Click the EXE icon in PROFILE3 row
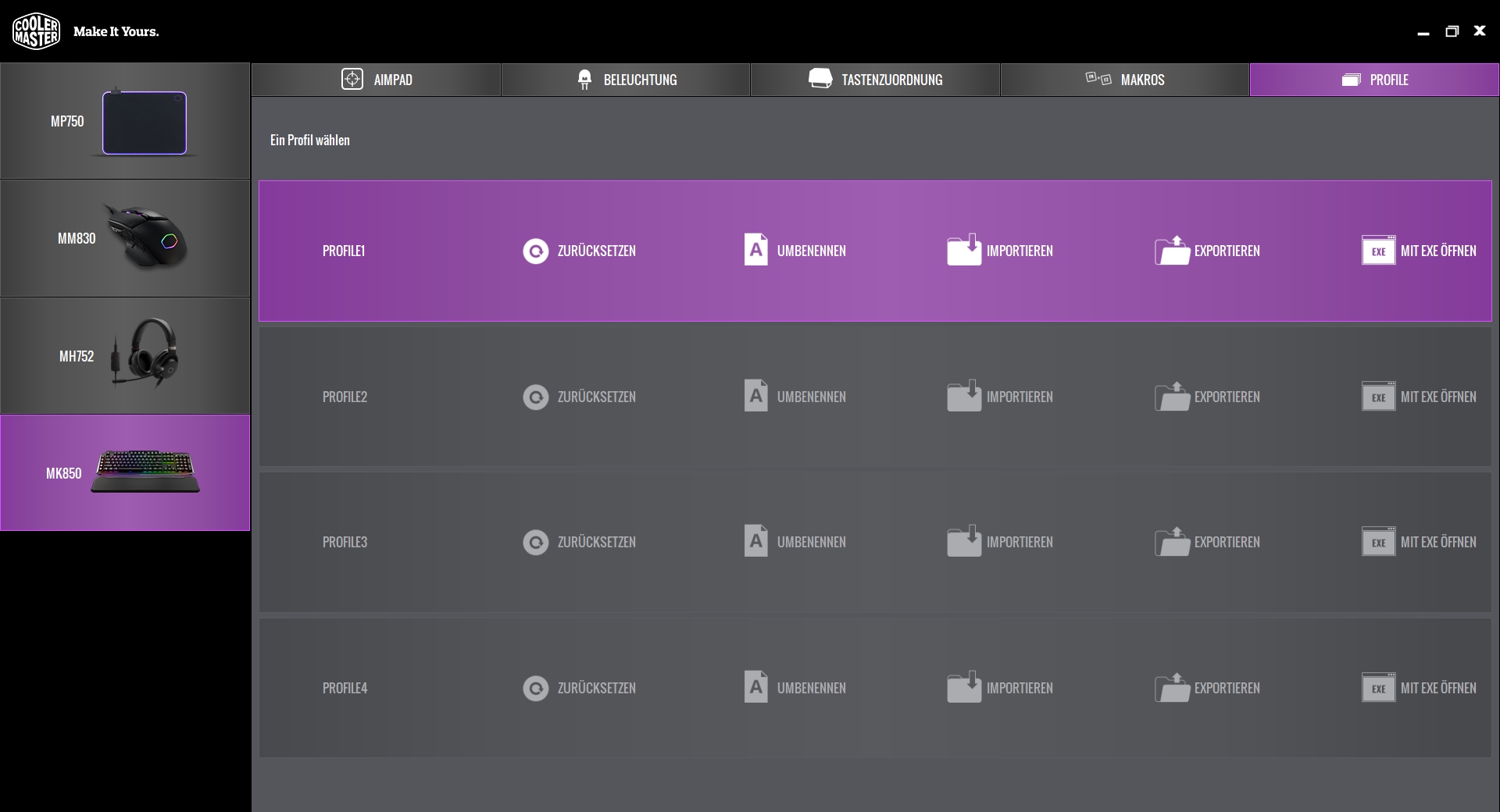The height and width of the screenshot is (812, 1500). (x=1378, y=542)
